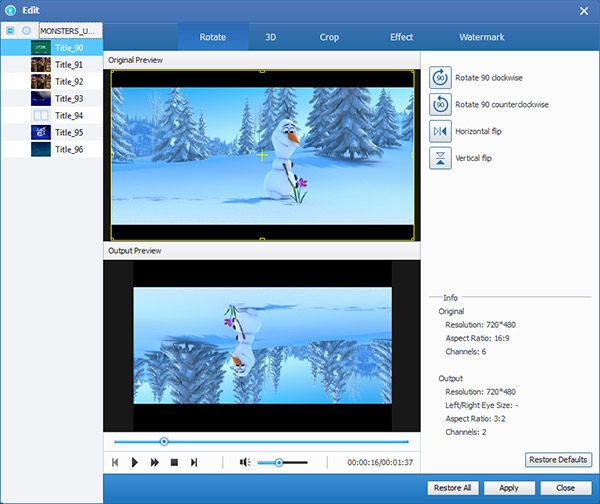Viewport: 600px width, 504px height.
Task: Select Title_94 in the title list
Action: 52,115
